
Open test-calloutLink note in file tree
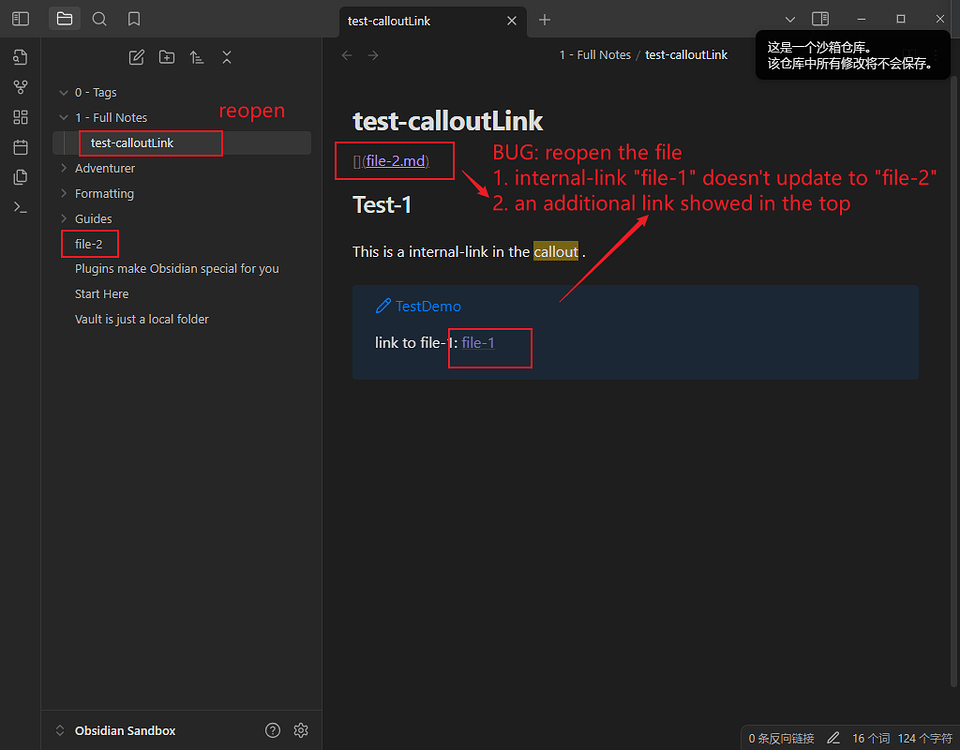(182, 143)
